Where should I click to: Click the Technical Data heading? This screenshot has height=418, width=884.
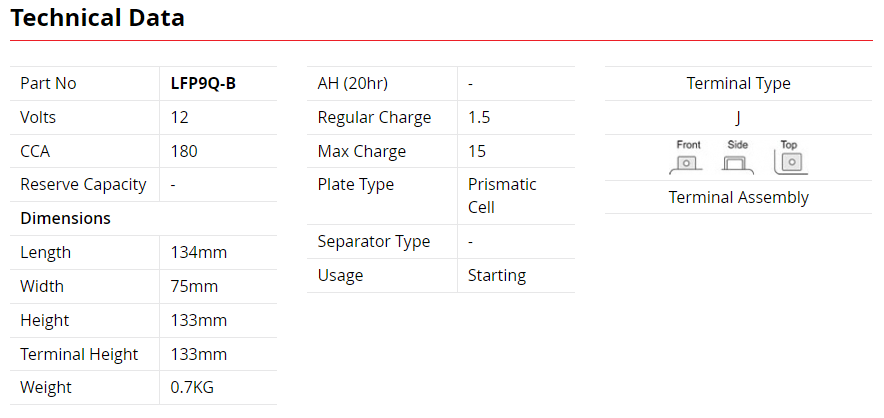click(x=97, y=18)
